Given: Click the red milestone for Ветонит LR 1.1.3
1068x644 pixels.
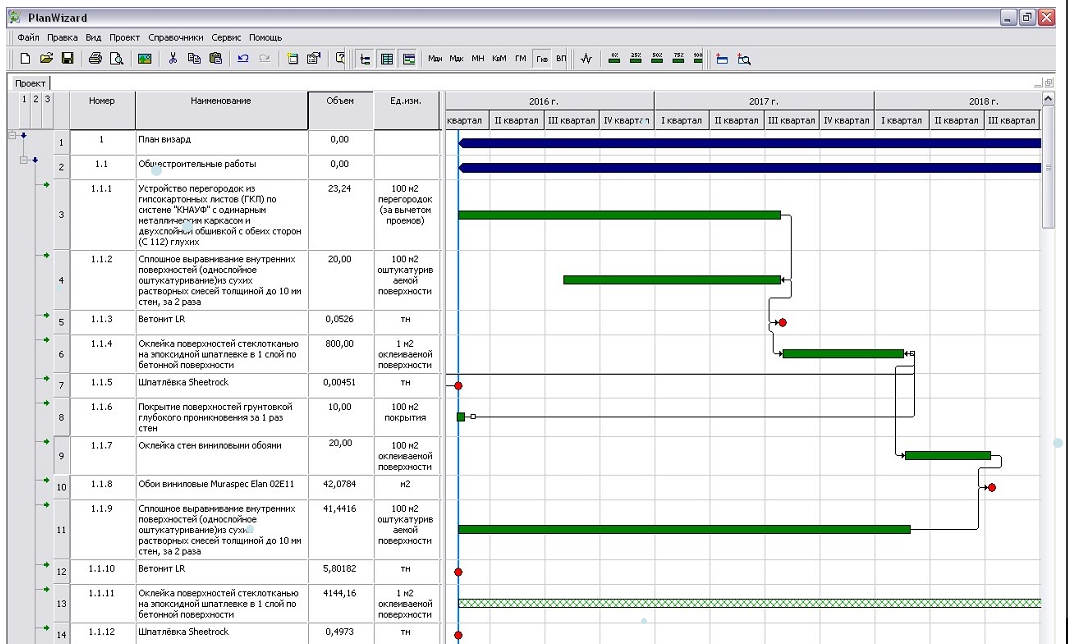Looking at the screenshot, I should pyautogui.click(x=783, y=322).
